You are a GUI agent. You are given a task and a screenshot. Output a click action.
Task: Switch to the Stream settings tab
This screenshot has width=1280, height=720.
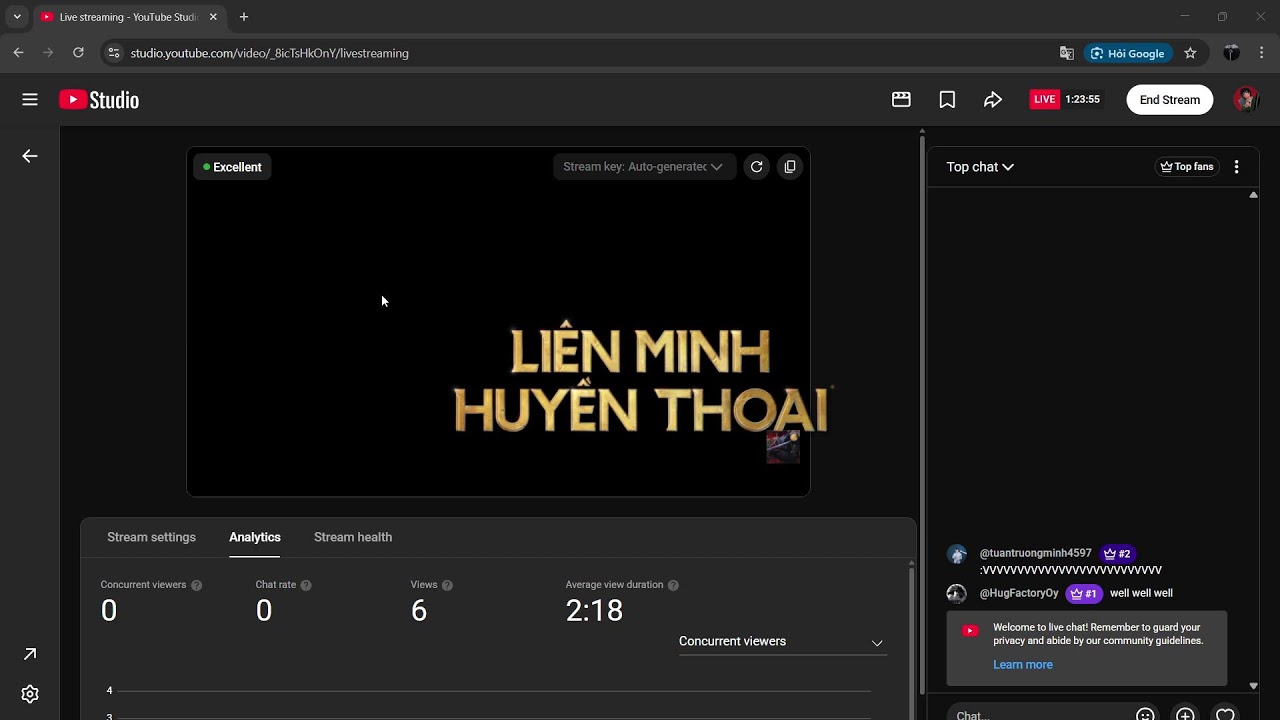click(x=151, y=537)
